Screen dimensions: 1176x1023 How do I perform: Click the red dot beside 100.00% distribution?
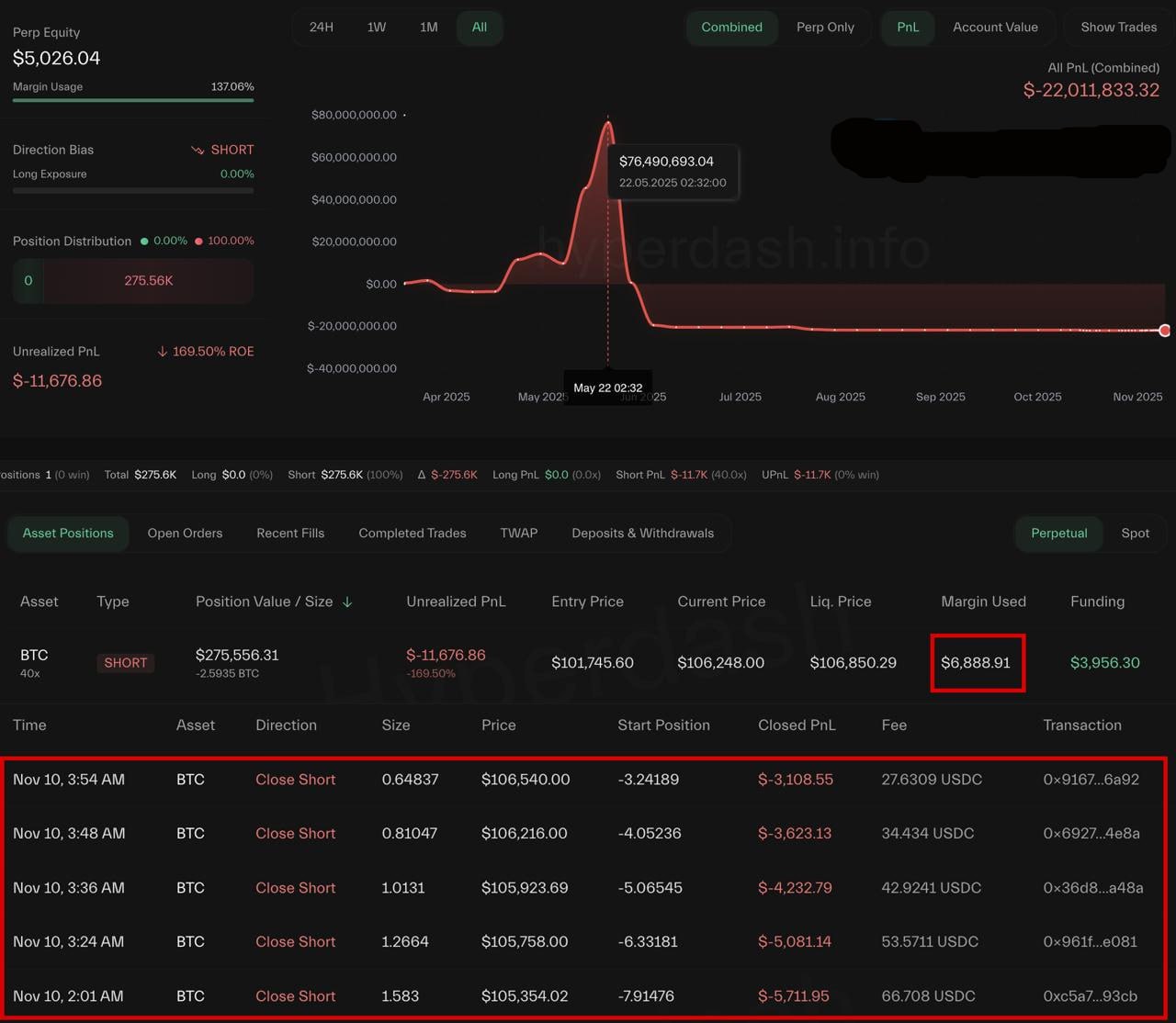pos(198,242)
